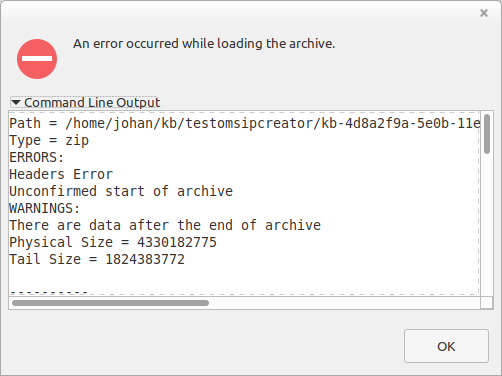Click the red error stop icon
Screen dimensions: 502x376
click(37, 59)
